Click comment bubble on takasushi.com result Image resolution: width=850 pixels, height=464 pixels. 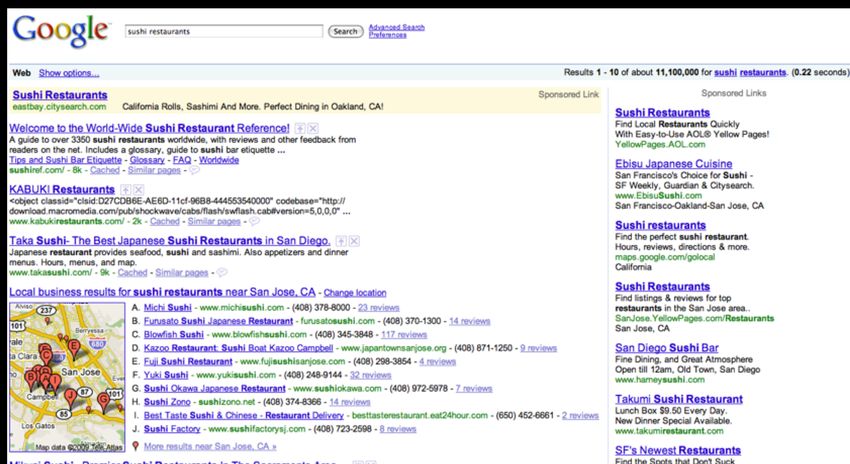(x=222, y=272)
